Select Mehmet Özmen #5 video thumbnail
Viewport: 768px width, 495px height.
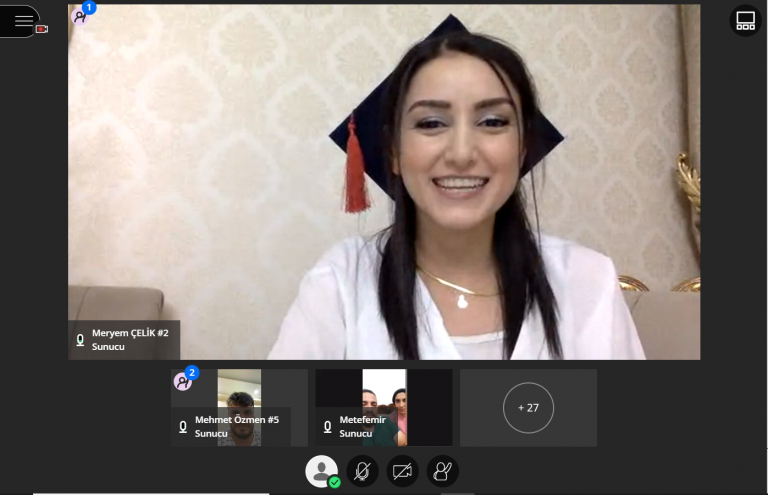(239, 407)
